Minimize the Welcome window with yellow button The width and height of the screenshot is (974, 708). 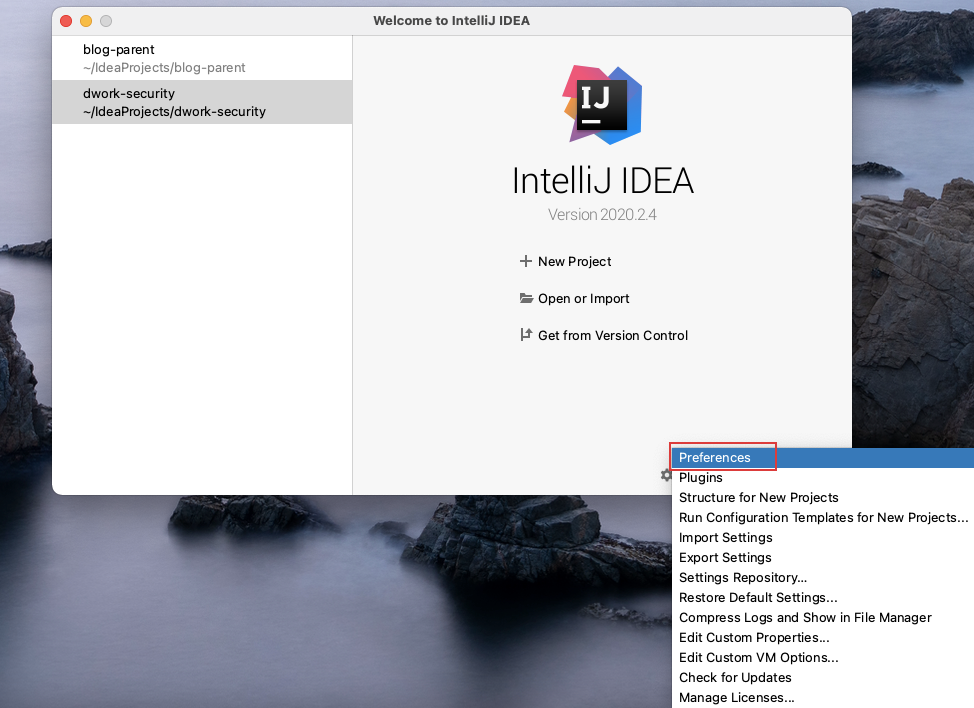click(x=86, y=21)
